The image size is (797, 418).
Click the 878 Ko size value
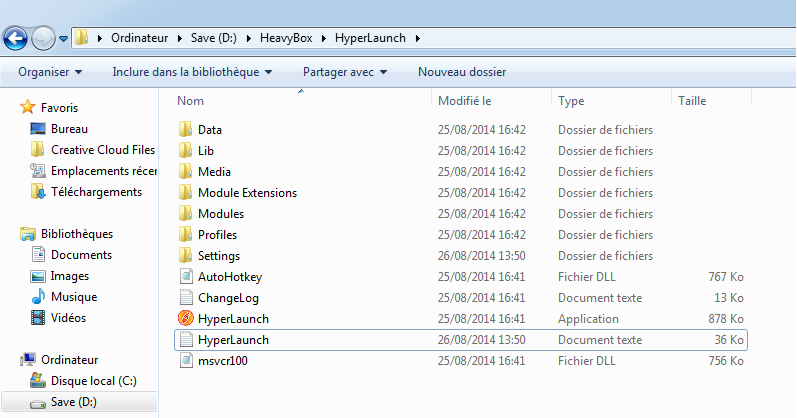[x=726, y=319]
